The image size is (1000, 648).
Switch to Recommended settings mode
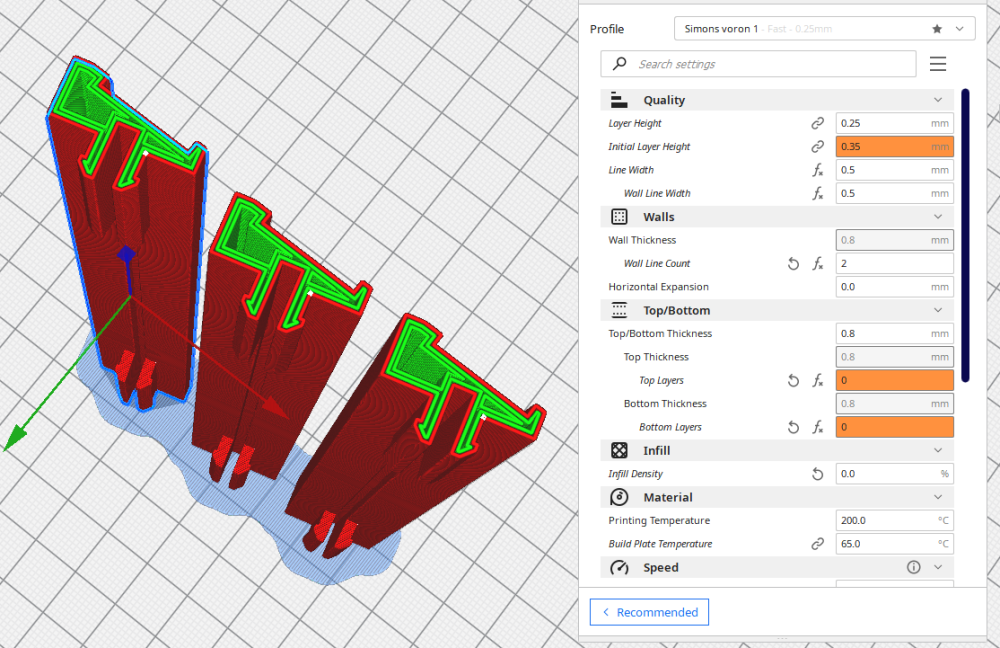tap(649, 612)
